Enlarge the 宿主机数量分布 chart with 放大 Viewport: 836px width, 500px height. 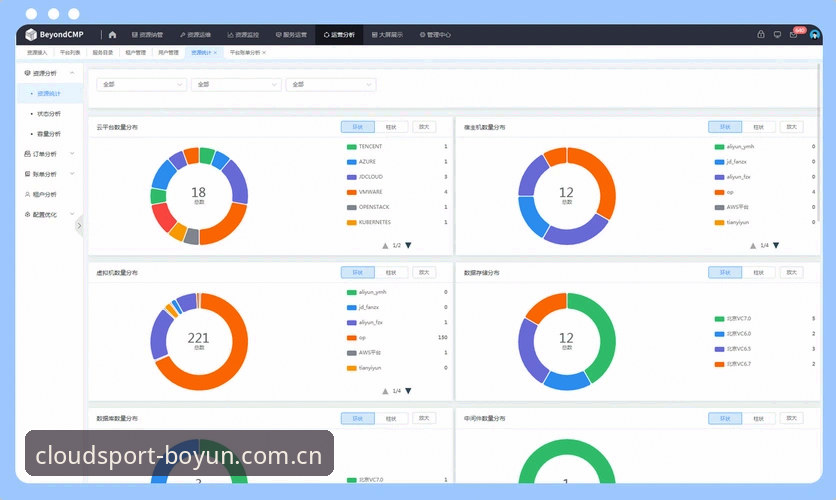pyautogui.click(x=792, y=127)
